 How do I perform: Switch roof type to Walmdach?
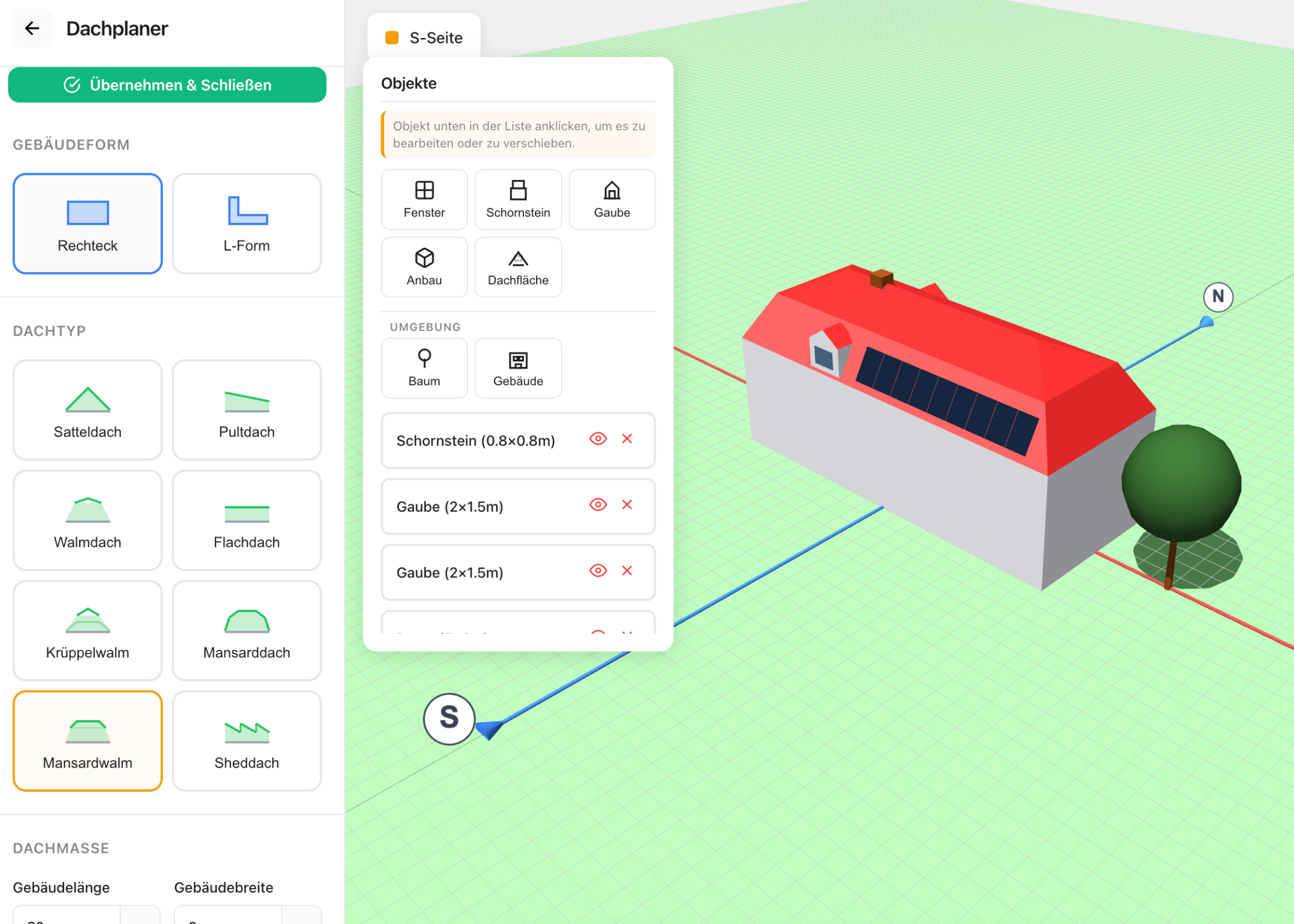88,520
